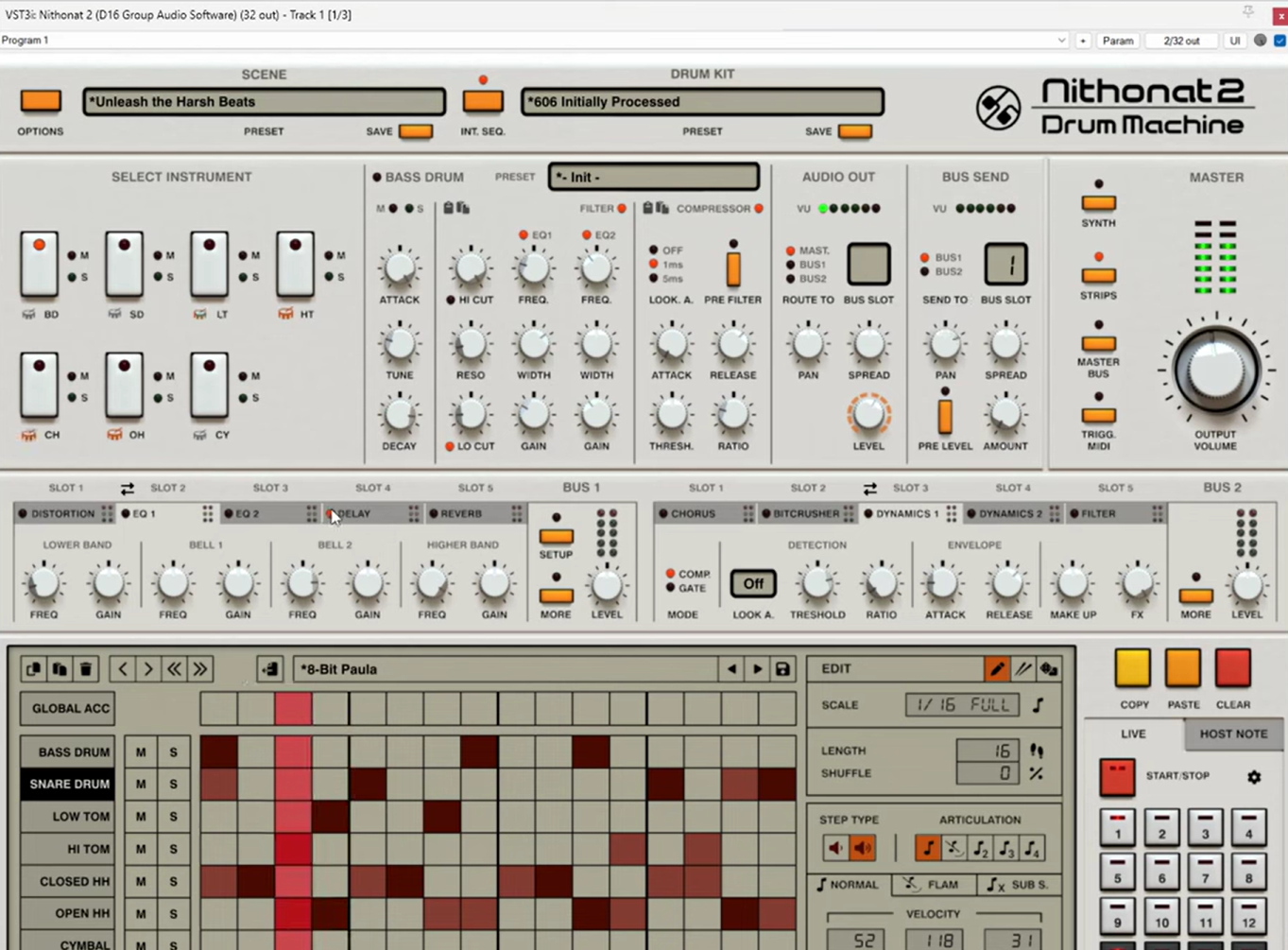
Task: Select the pencil edit tool
Action: [997, 669]
